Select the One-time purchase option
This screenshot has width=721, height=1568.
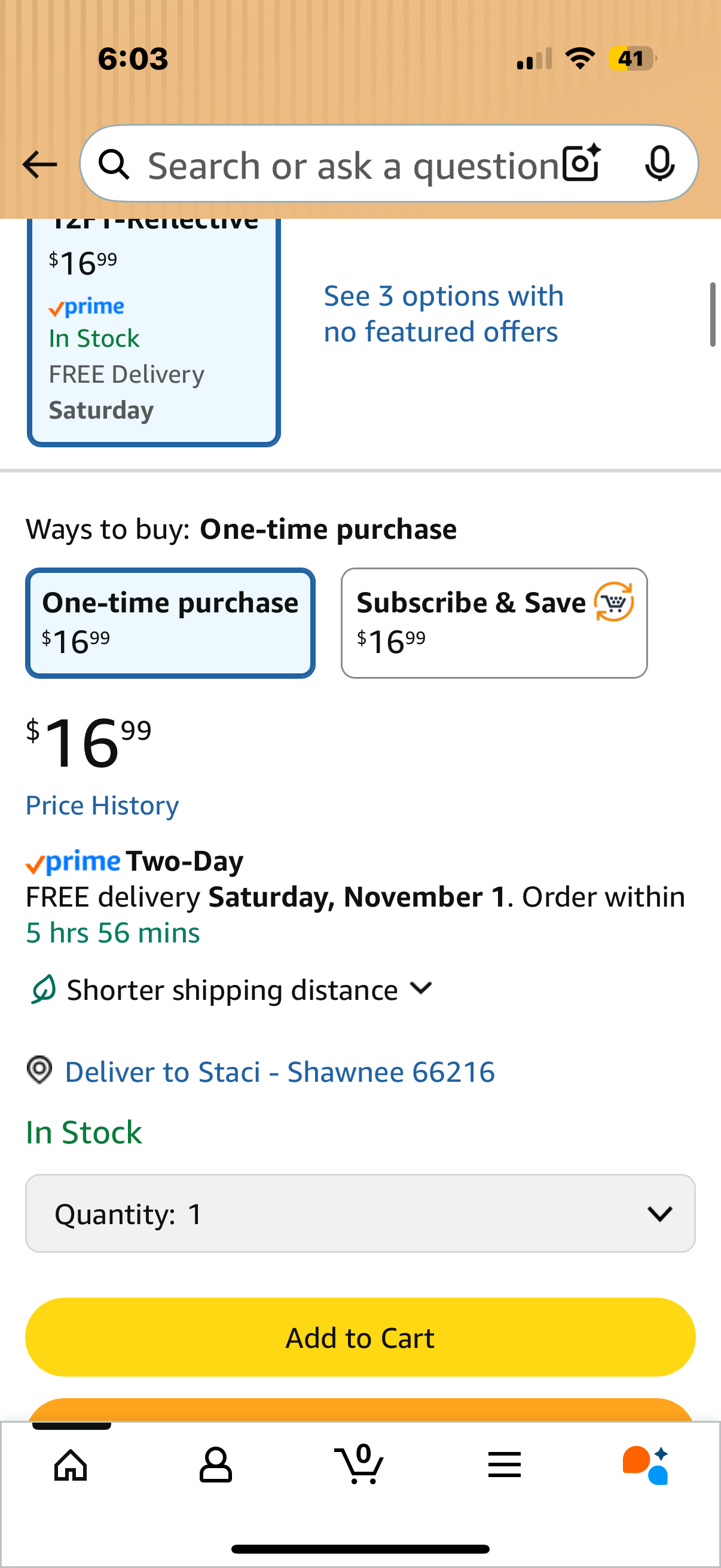(x=170, y=623)
